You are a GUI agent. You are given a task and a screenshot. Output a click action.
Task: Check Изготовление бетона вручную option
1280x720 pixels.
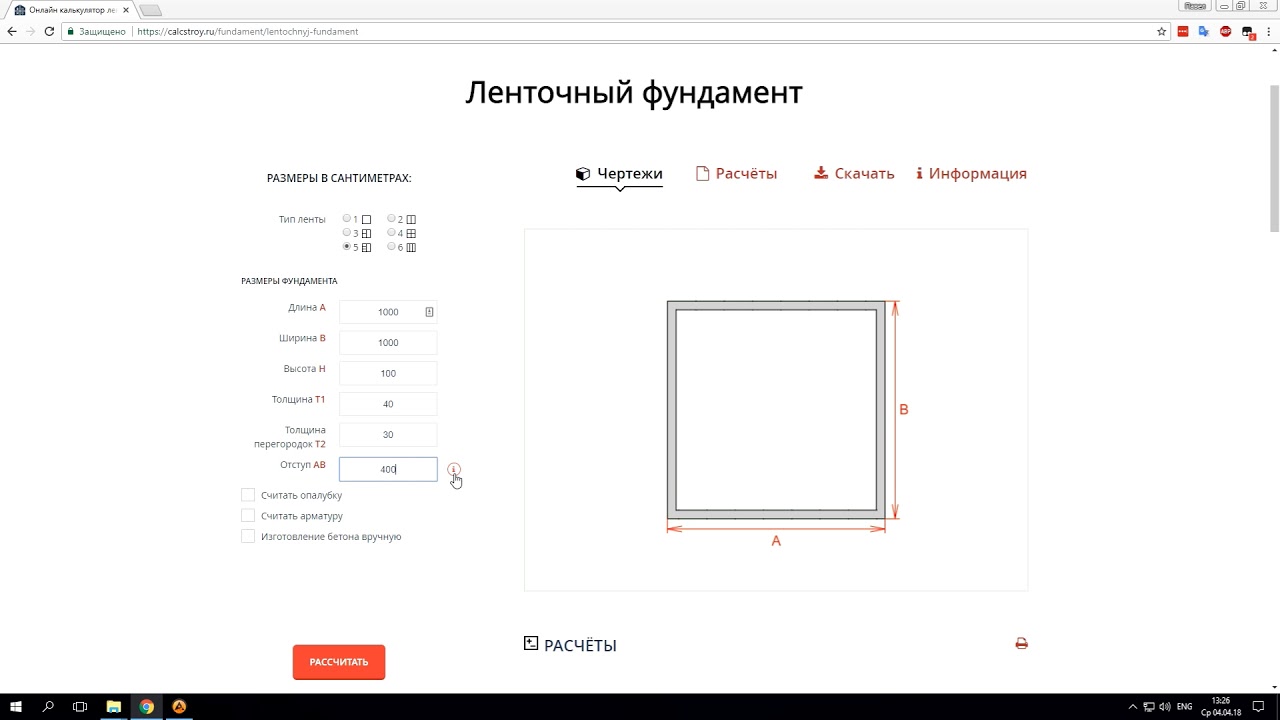248,537
